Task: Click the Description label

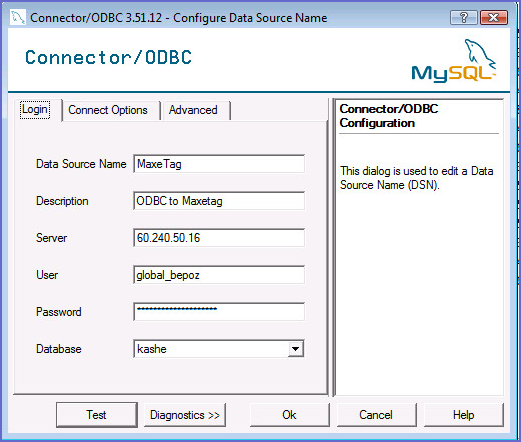Action: 62,201
